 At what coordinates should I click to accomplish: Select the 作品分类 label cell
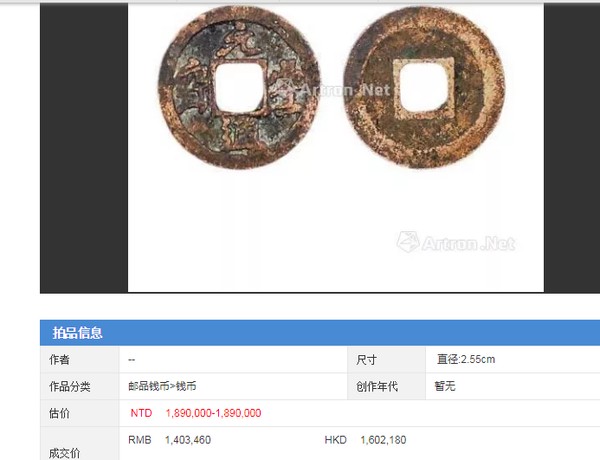click(80, 386)
